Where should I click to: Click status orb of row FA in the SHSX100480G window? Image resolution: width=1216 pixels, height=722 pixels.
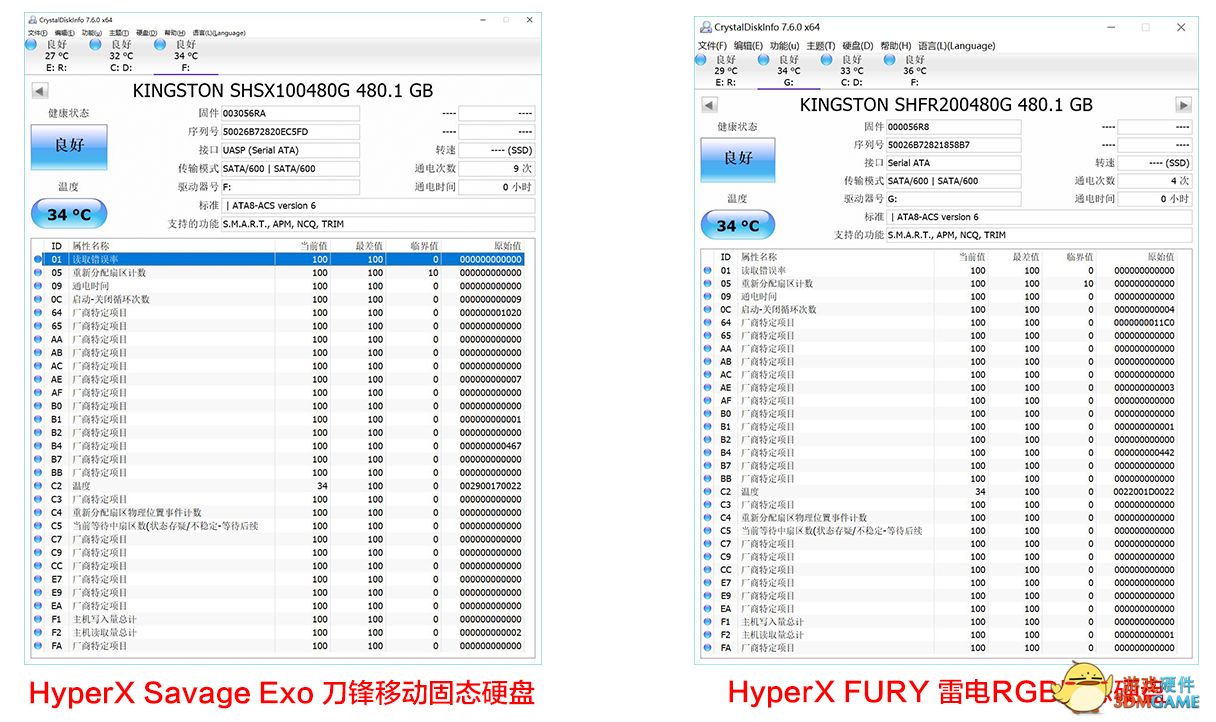click(38, 646)
